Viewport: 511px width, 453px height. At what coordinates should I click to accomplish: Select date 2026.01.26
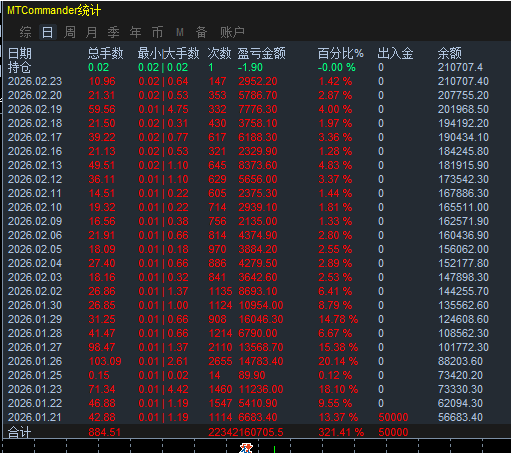pos(35,361)
